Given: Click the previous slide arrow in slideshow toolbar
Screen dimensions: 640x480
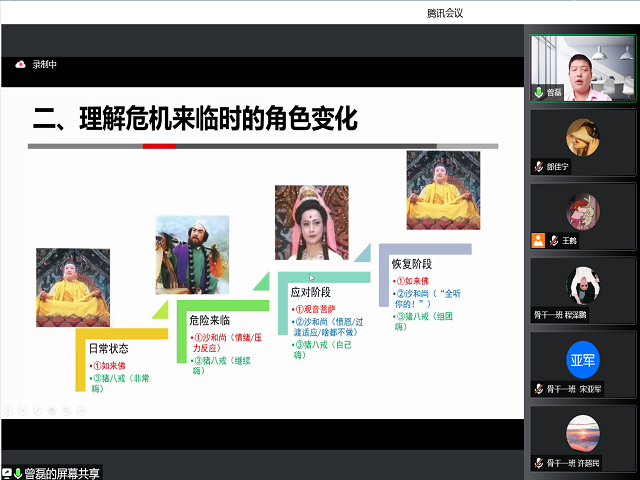Looking at the screenshot, I should click(8, 411).
